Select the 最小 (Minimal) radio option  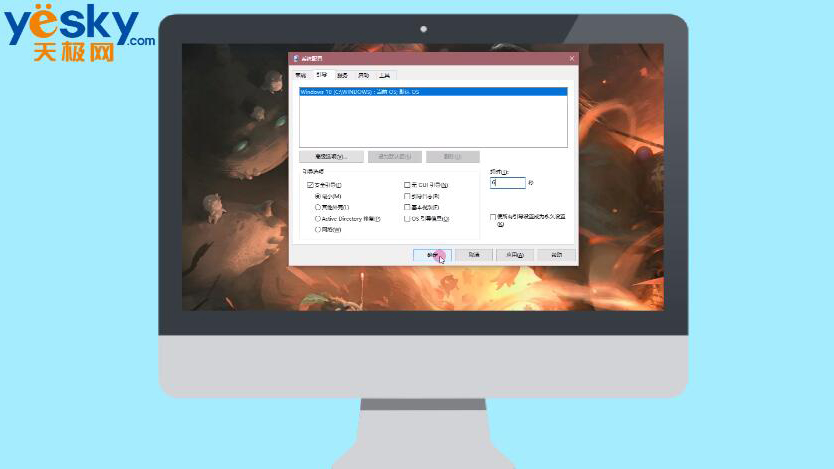[318, 196]
